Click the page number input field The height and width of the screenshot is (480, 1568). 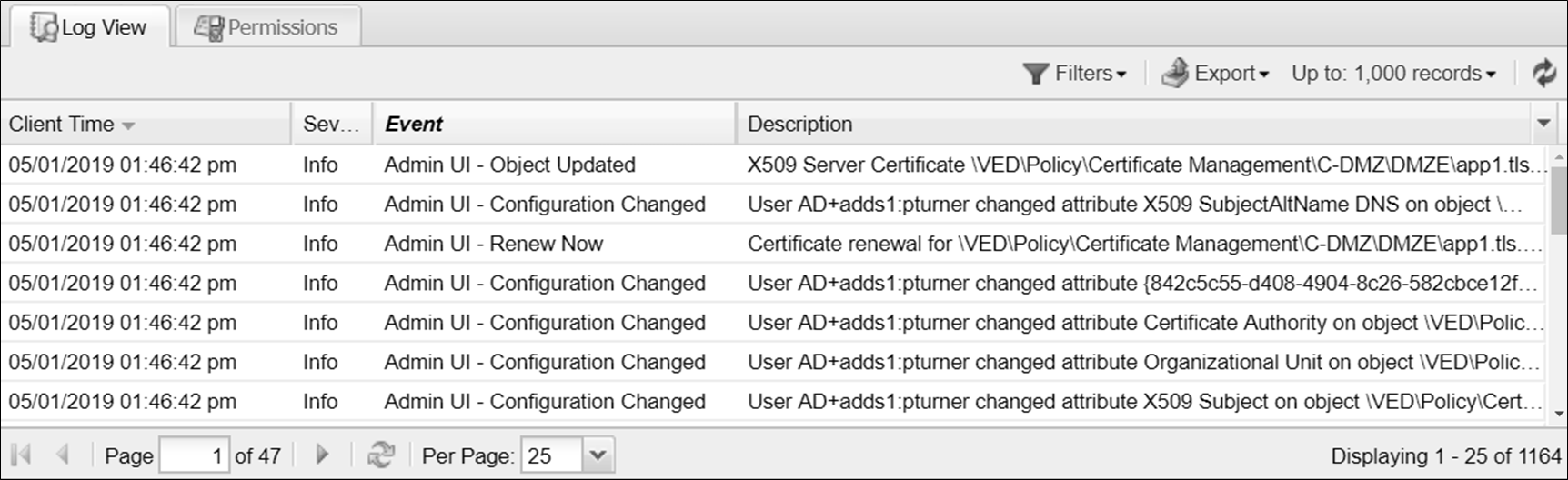(194, 455)
